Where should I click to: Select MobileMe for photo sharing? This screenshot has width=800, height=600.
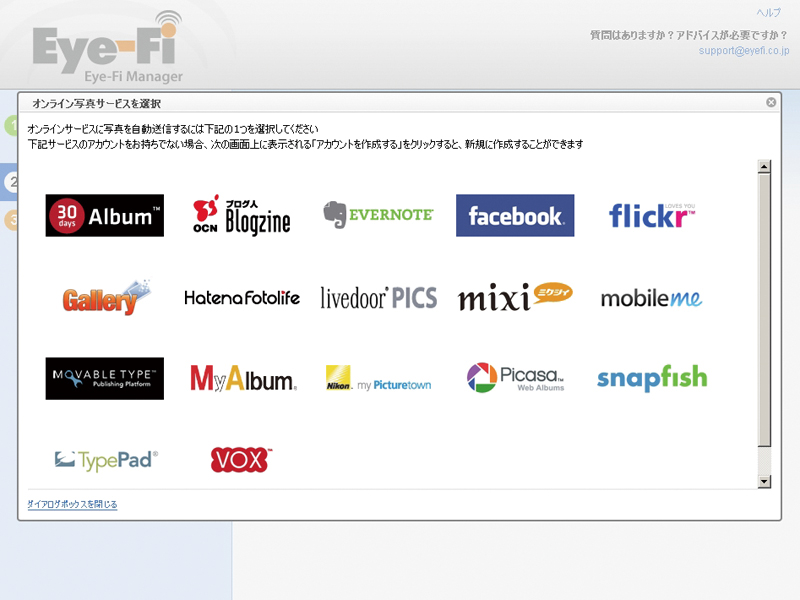pyautogui.click(x=651, y=297)
